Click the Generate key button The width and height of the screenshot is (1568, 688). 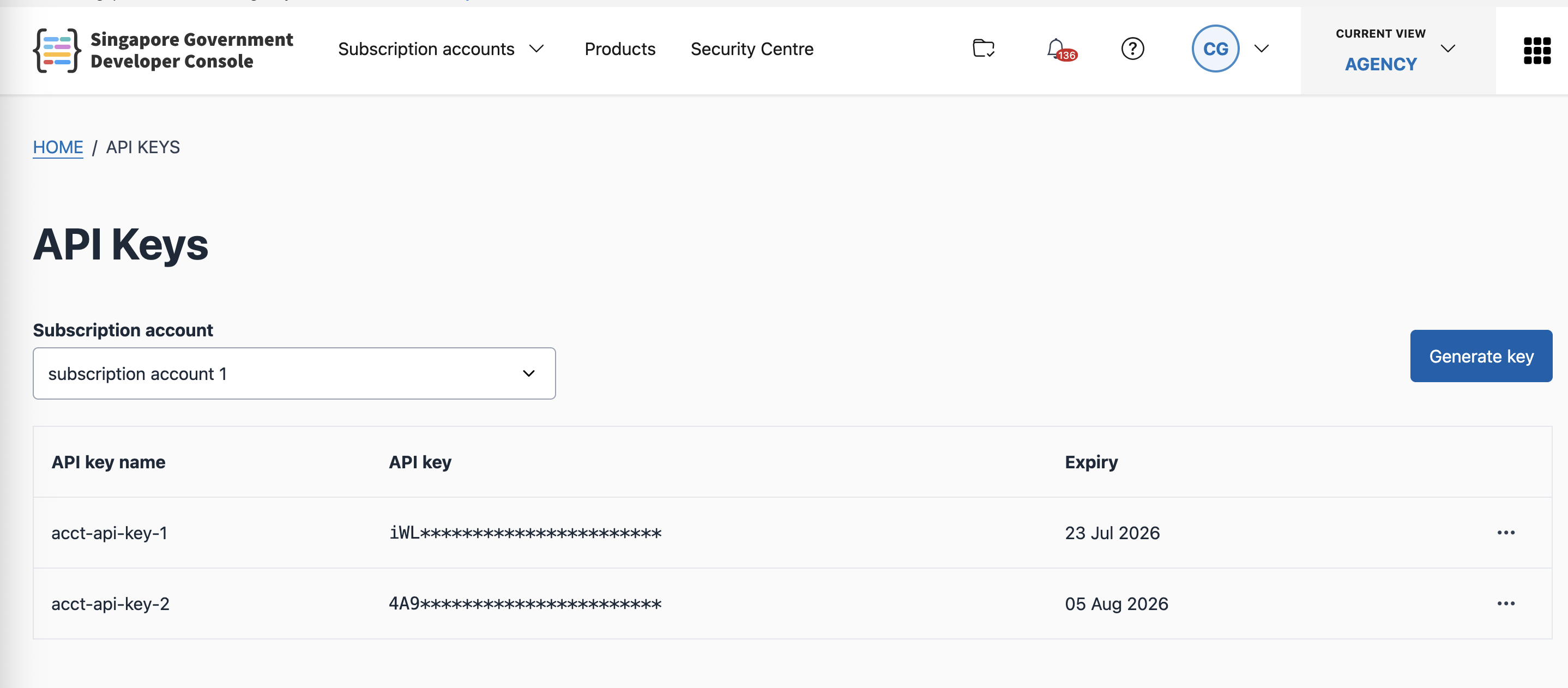(1480, 356)
